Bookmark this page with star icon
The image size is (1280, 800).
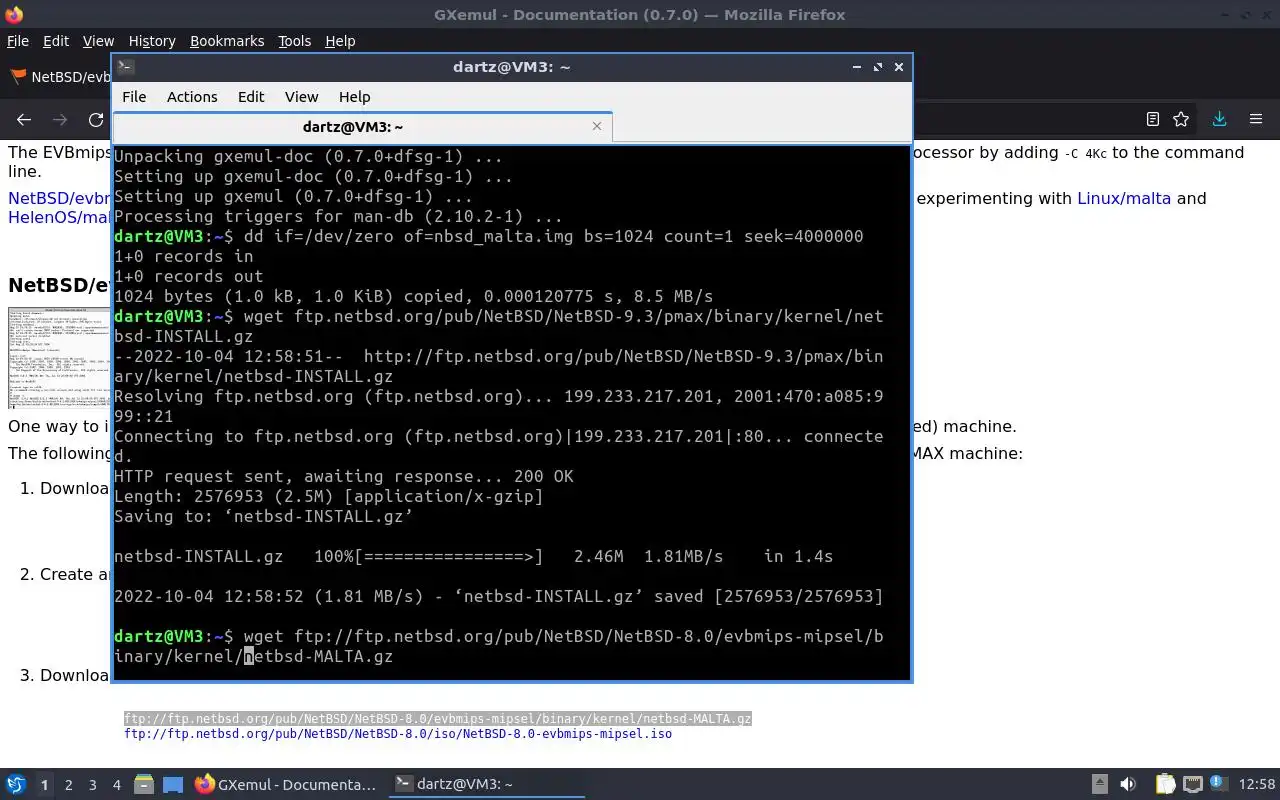[x=1181, y=119]
